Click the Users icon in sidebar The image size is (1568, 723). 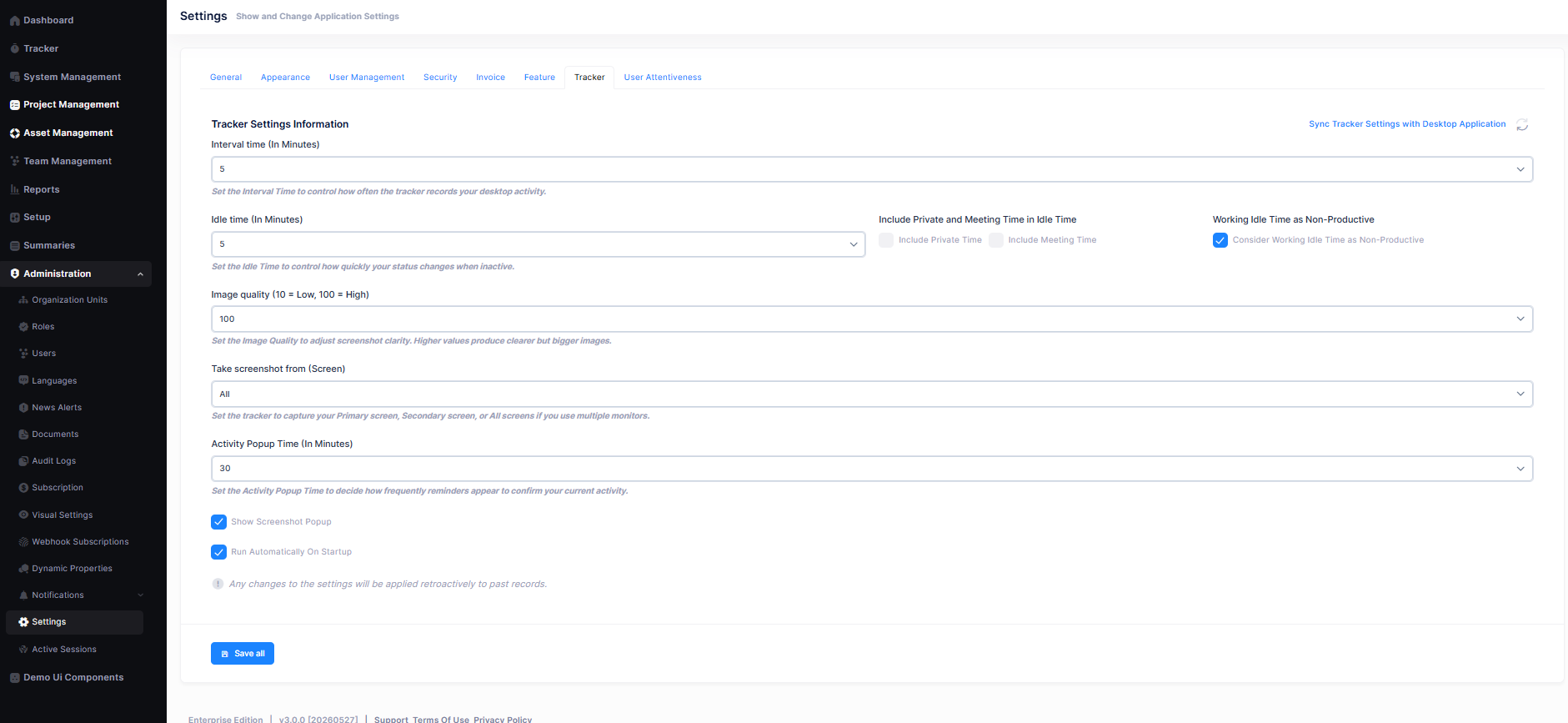pyautogui.click(x=23, y=354)
